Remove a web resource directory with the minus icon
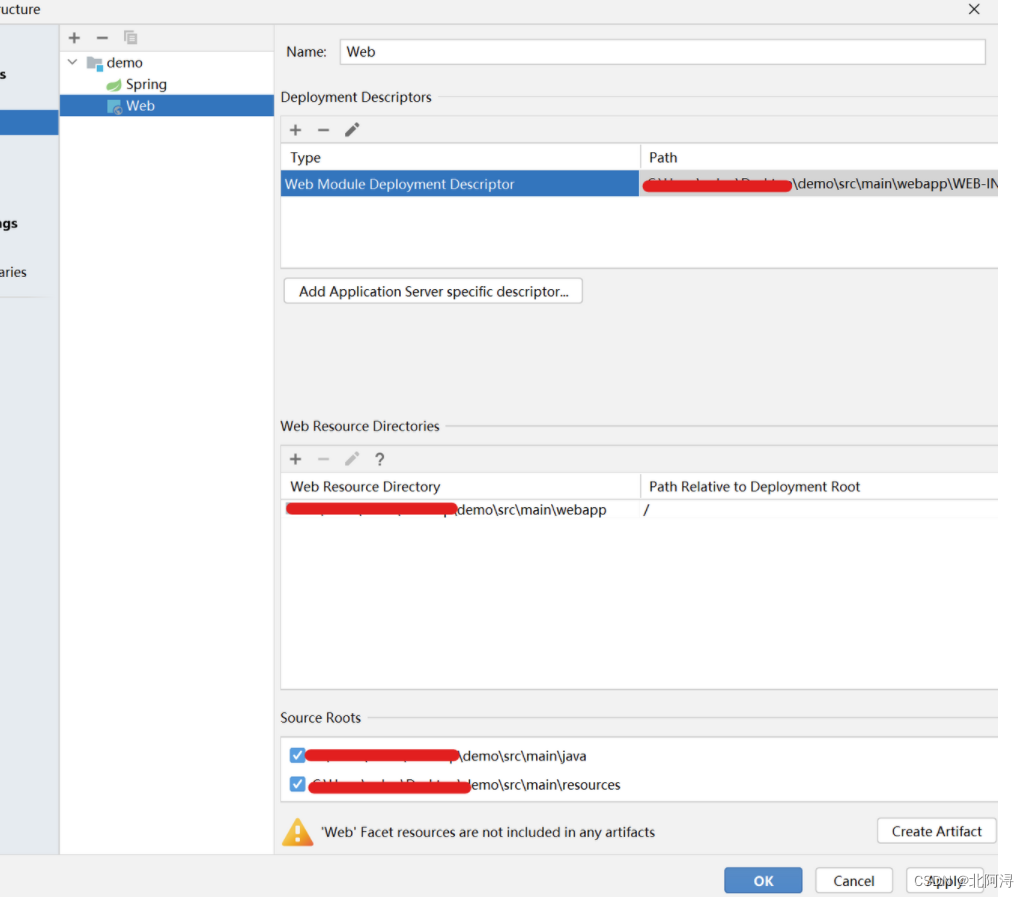This screenshot has width=1029, height=897. click(x=322, y=458)
